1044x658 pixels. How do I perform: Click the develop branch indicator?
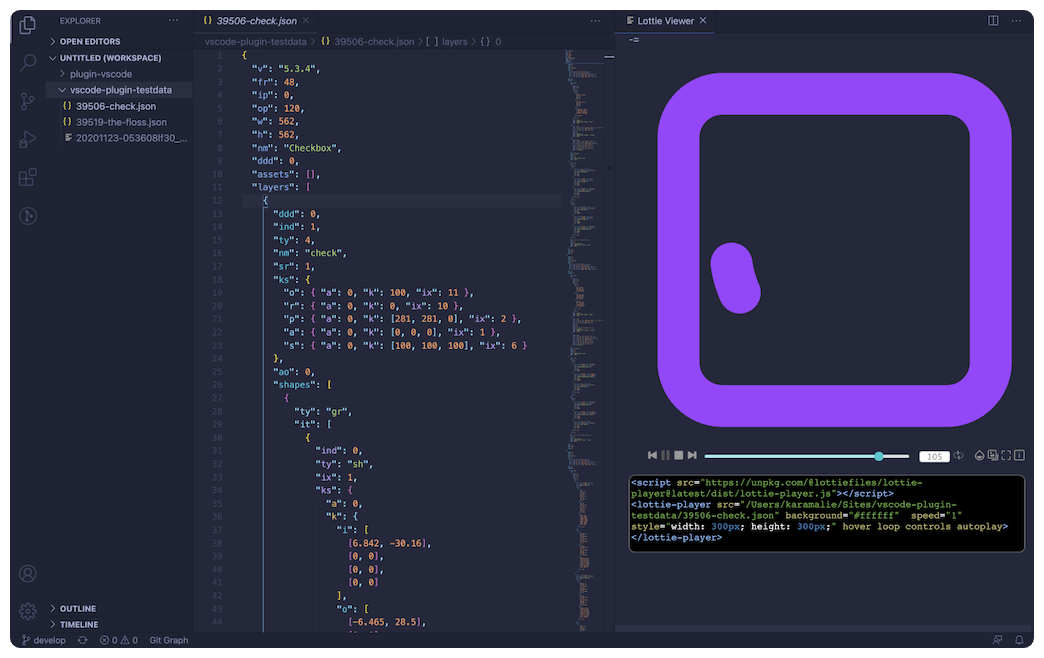point(44,640)
